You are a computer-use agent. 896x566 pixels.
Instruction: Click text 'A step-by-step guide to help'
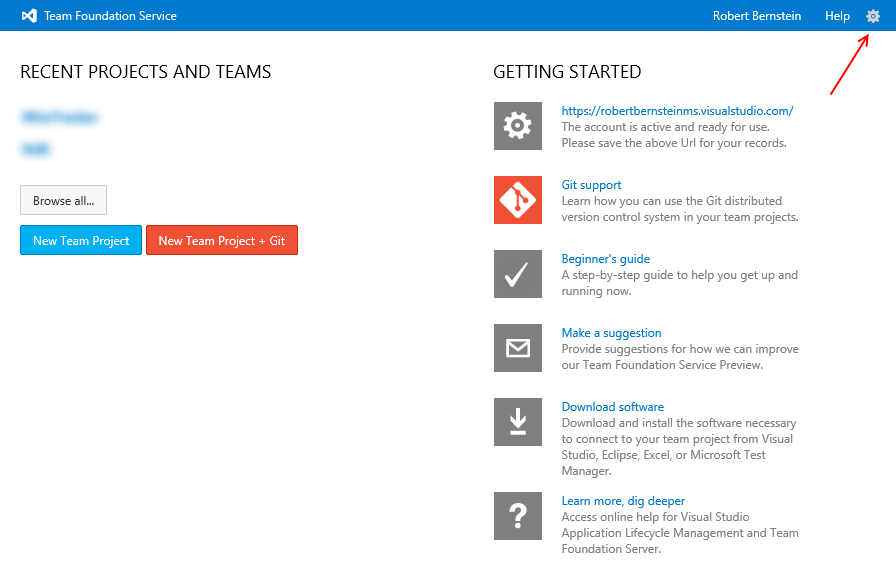[637, 275]
